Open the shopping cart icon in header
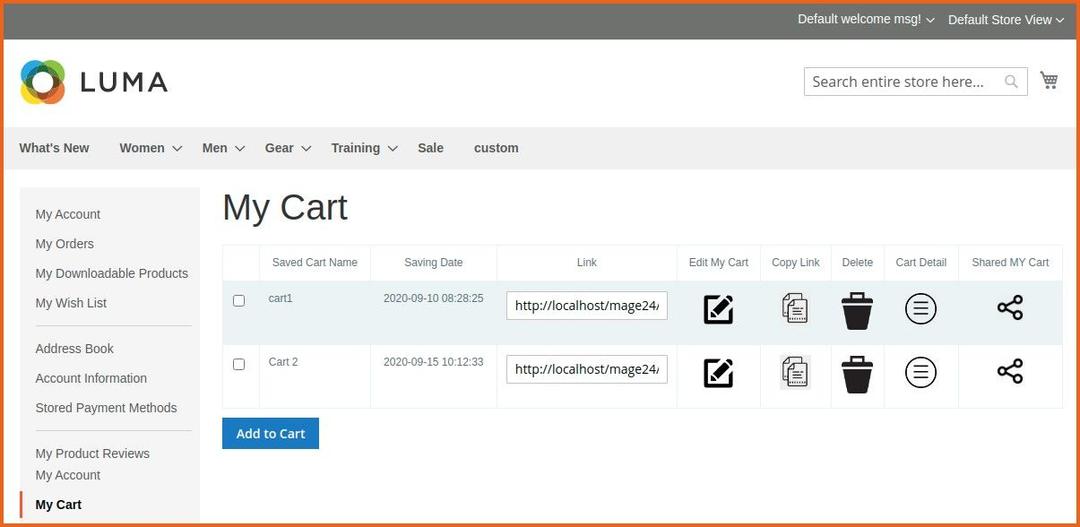Viewport: 1080px width, 527px height. [x=1049, y=80]
